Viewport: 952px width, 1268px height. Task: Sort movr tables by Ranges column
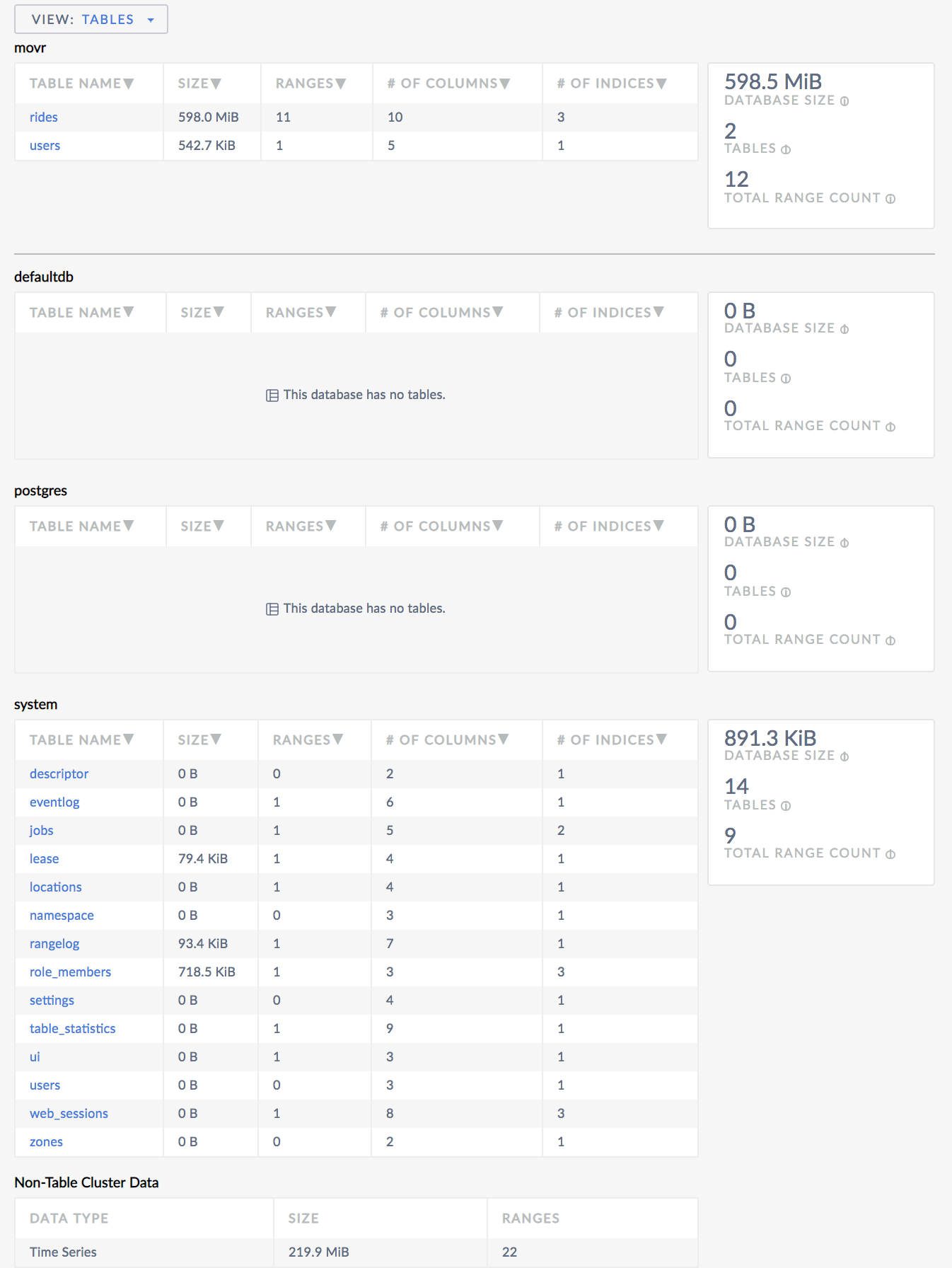tap(310, 83)
